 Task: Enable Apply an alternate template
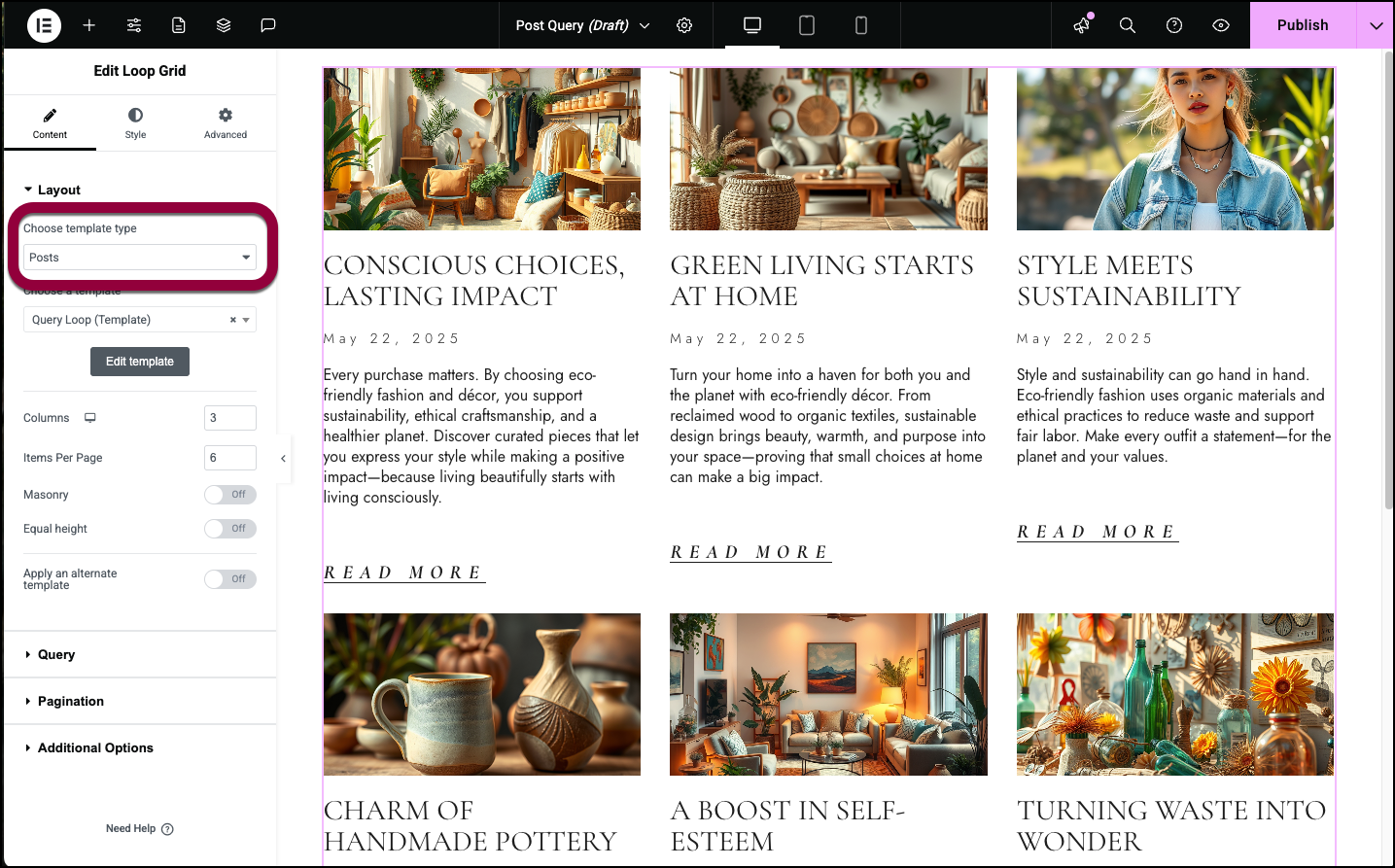(x=230, y=579)
